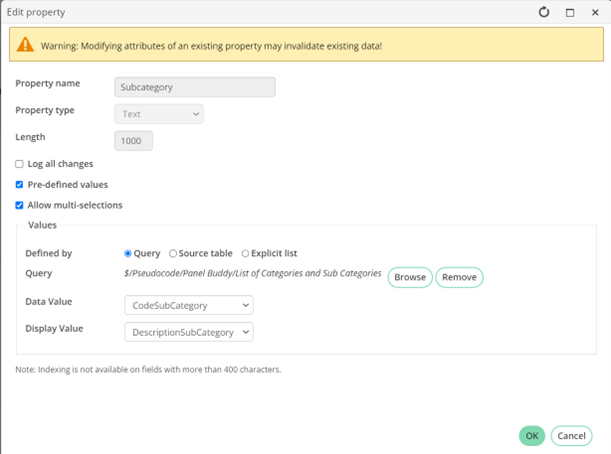Click the Browse button for the query

point(410,277)
